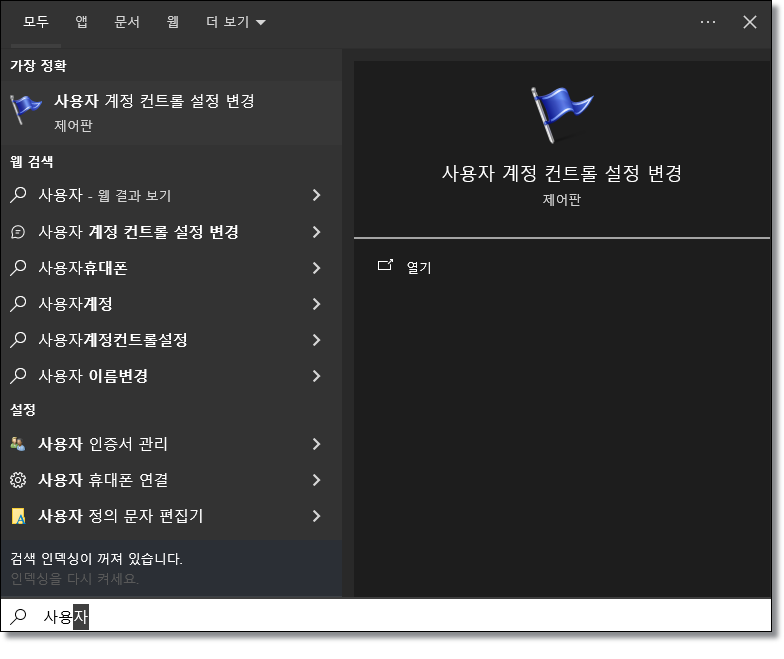The width and height of the screenshot is (784, 659).
Task: Close the search panel with X
Action: pos(750,22)
